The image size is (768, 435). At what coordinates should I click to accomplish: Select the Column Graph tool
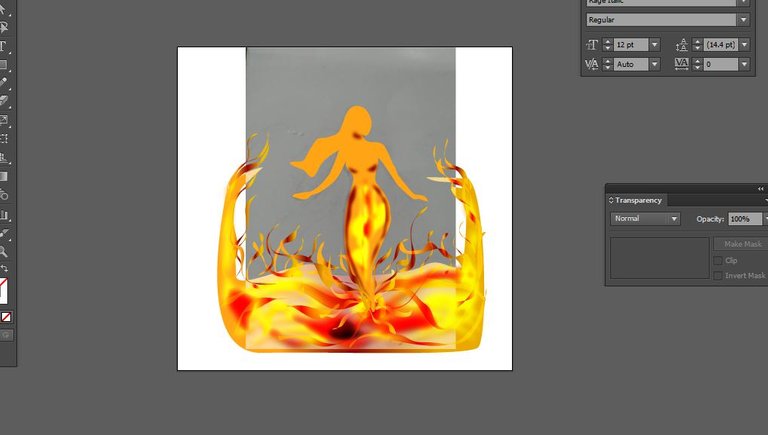tap(4, 215)
